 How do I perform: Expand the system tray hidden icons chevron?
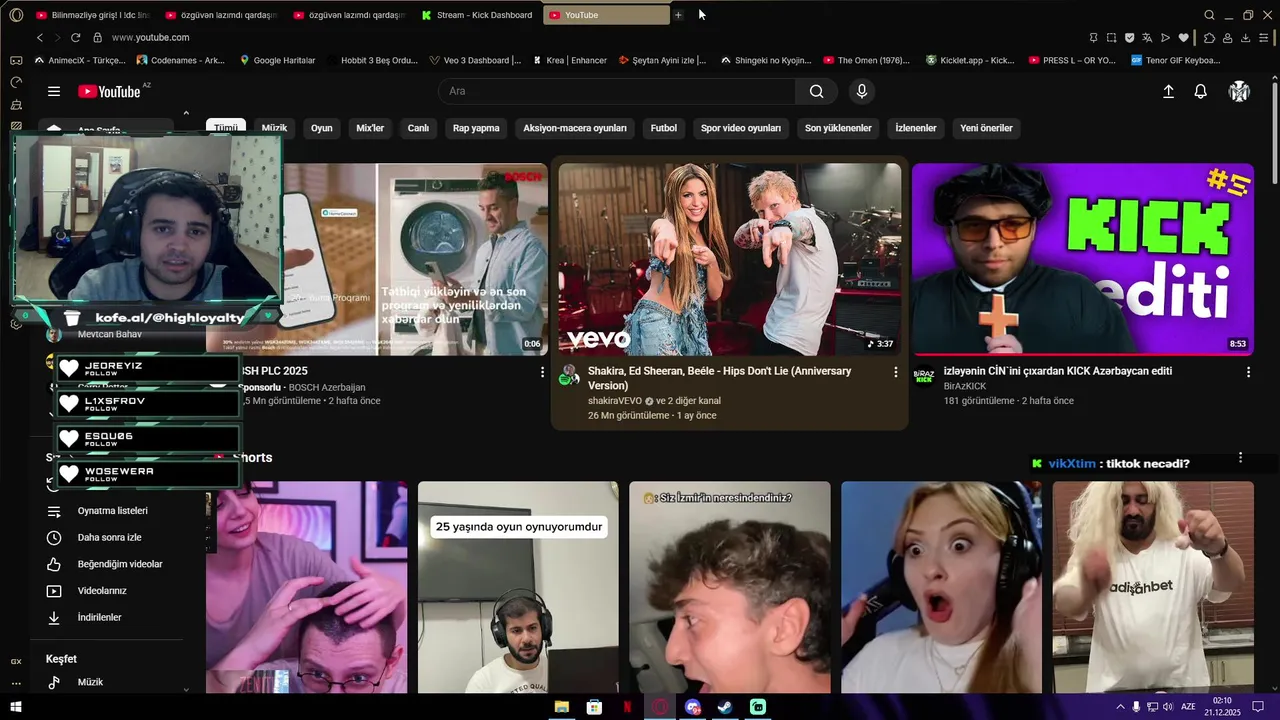[1120, 707]
